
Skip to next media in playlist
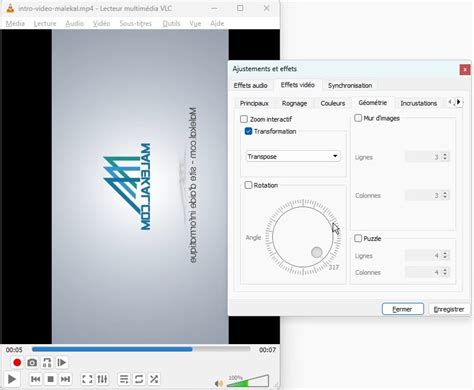[65, 379]
